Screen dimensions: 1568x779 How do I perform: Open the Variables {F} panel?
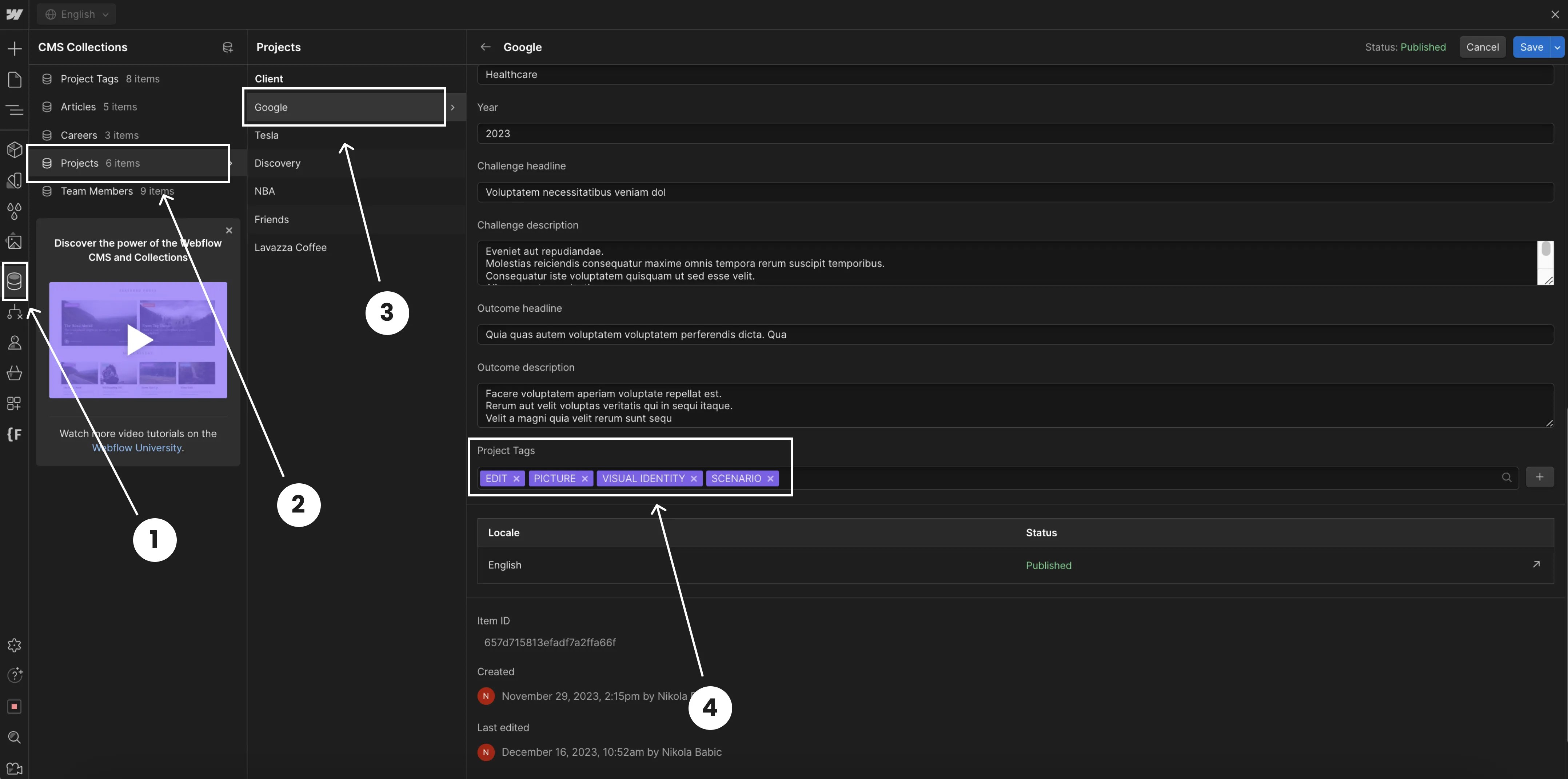pos(15,434)
